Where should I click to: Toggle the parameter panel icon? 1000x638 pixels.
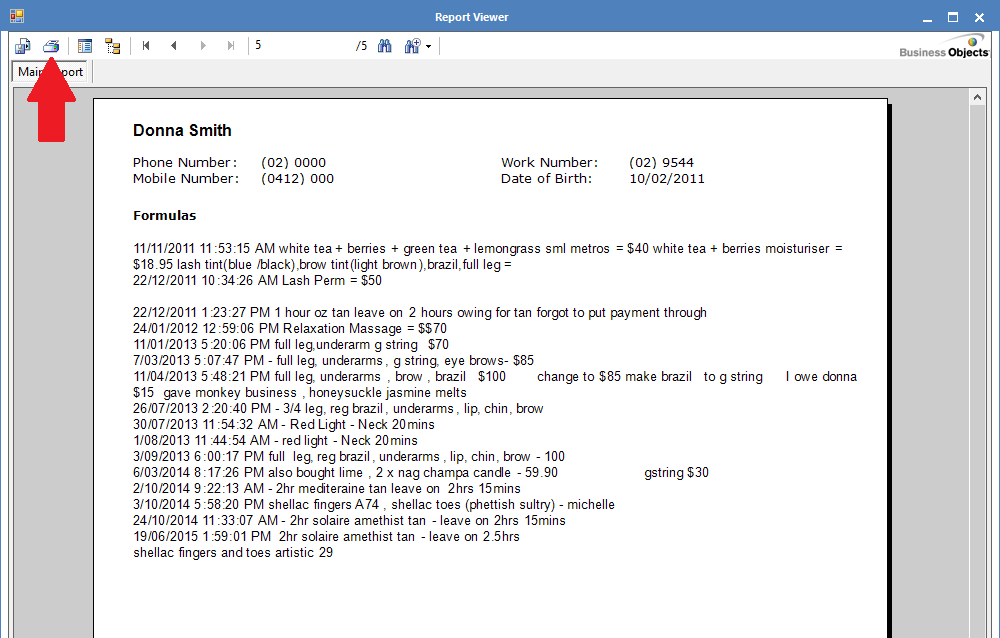coord(85,46)
